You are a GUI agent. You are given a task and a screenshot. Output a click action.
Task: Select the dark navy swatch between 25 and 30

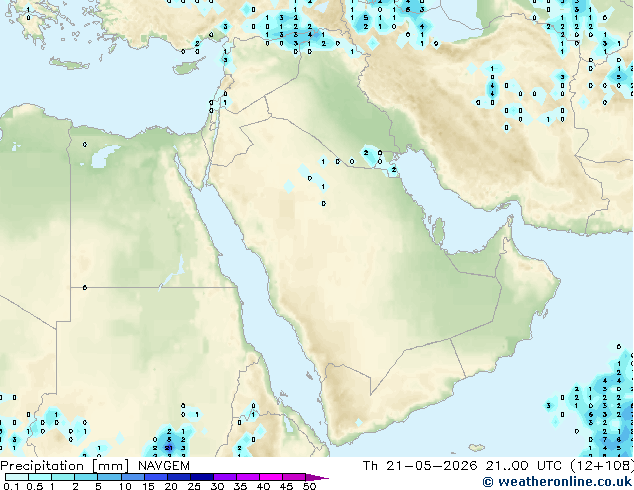(202, 477)
